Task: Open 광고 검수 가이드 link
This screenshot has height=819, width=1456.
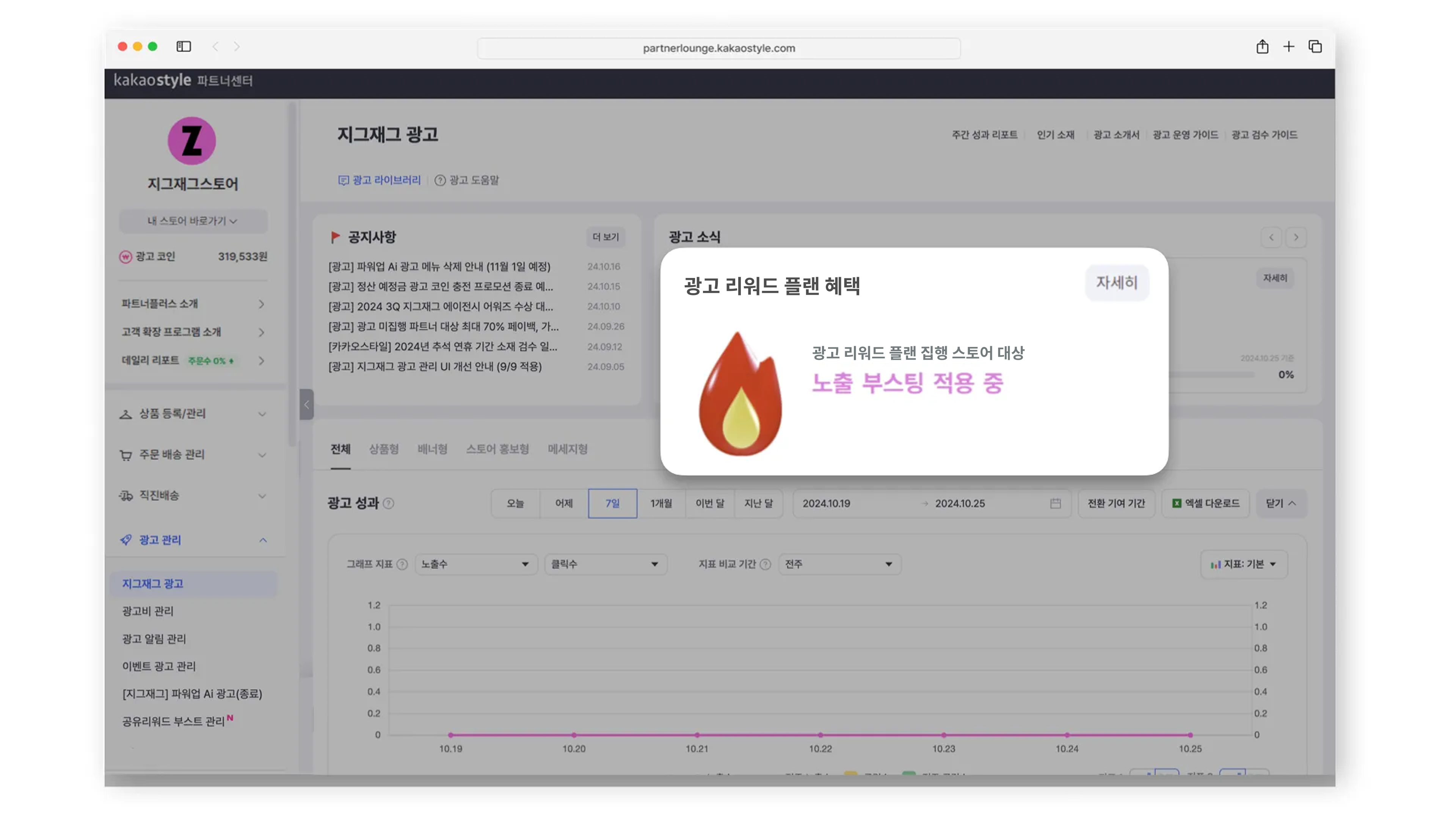Action: click(1265, 135)
